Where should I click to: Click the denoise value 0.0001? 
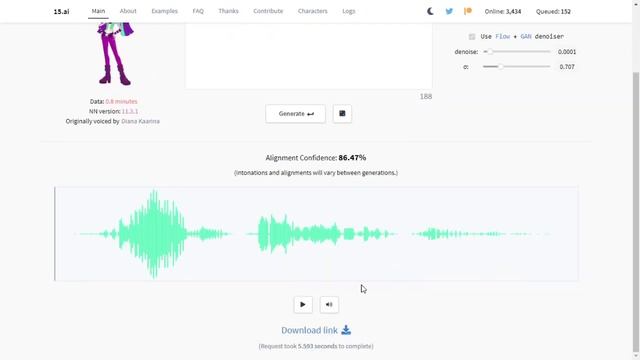pos(567,52)
